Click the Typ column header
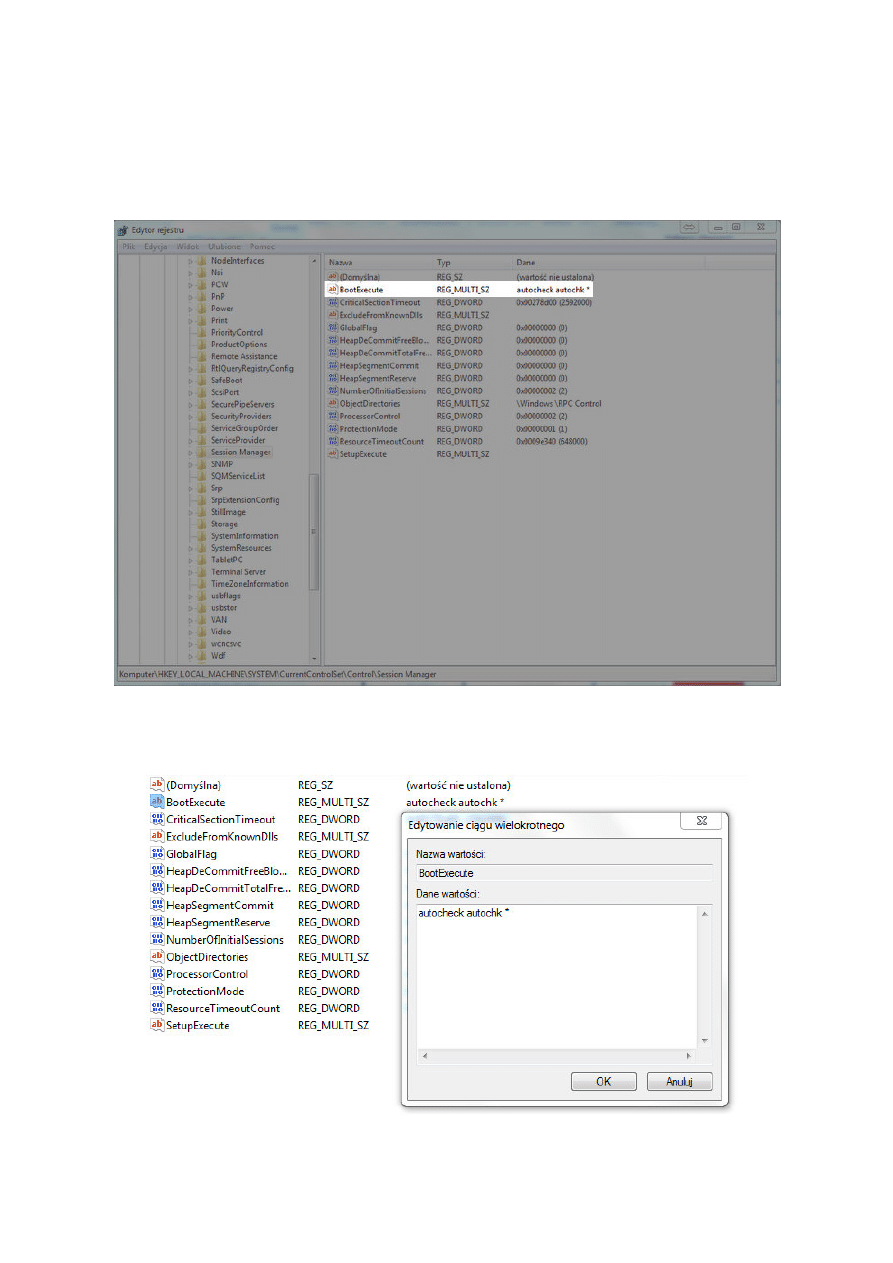Screen dimensions: 893x1263 [444, 262]
